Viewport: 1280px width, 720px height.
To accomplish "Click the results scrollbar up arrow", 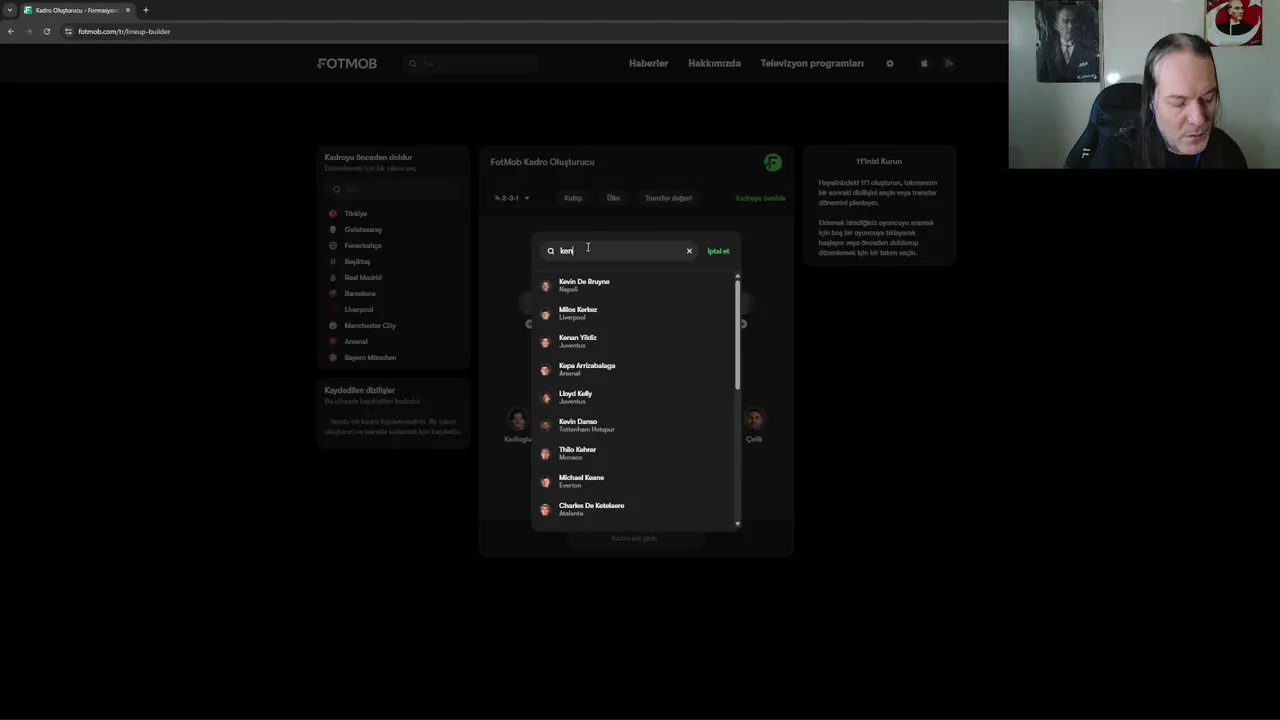I will (x=738, y=276).
